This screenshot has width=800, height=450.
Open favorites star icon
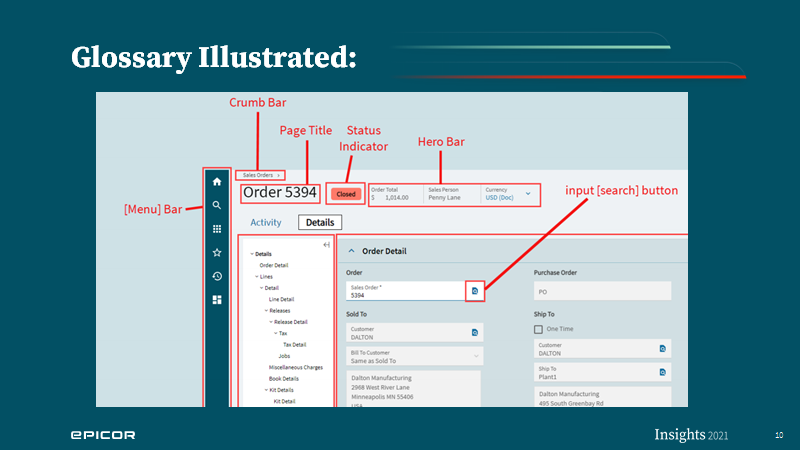tap(217, 253)
